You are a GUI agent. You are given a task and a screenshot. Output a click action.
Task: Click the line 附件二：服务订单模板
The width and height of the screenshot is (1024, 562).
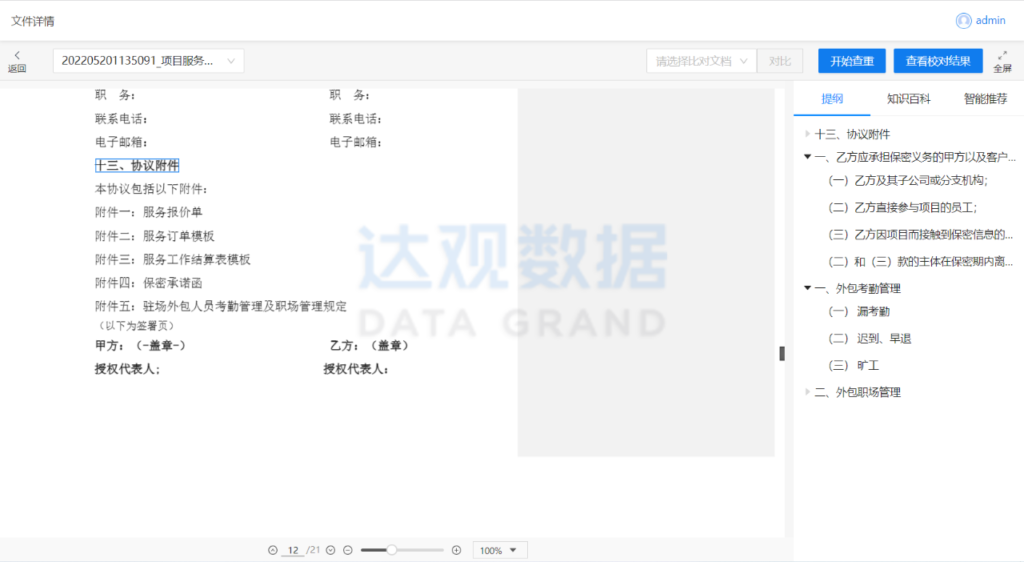point(155,236)
